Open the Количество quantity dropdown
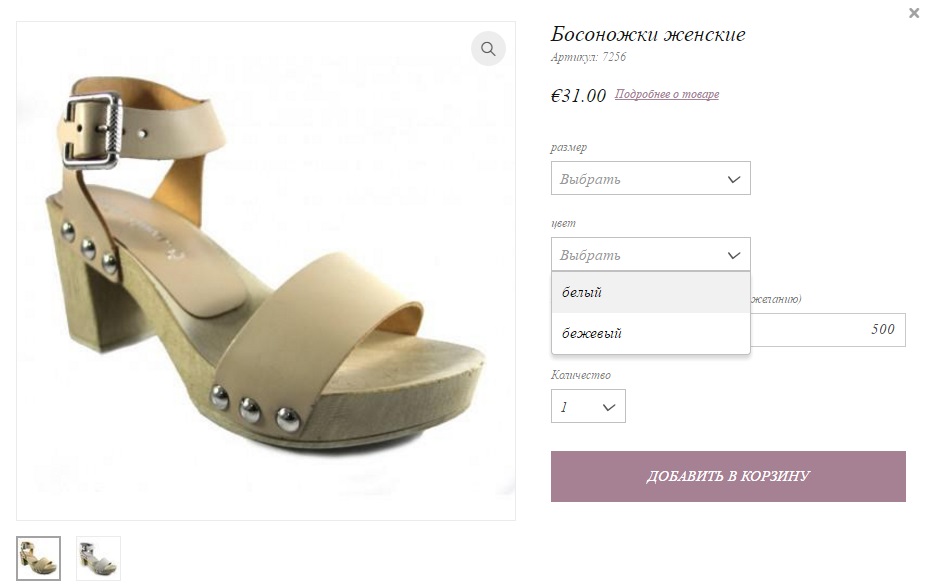 point(588,407)
